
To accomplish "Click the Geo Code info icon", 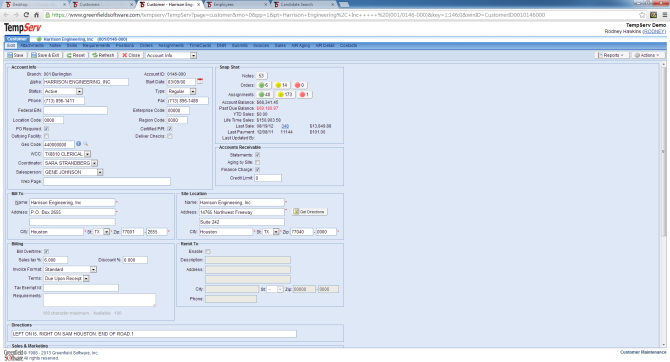I will point(79,144).
